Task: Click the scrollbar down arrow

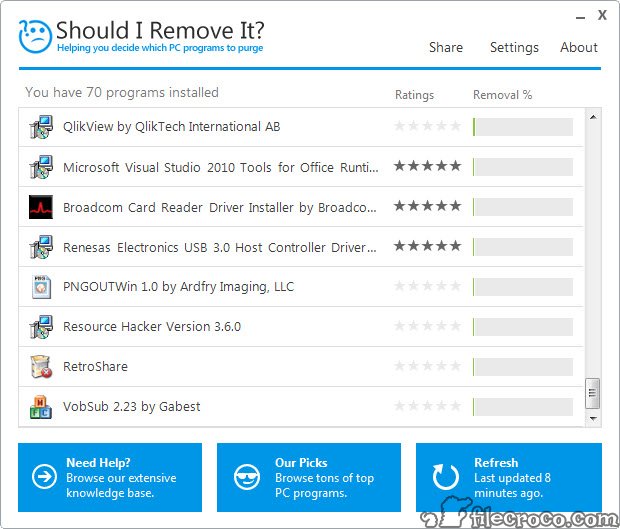Action: click(x=593, y=418)
